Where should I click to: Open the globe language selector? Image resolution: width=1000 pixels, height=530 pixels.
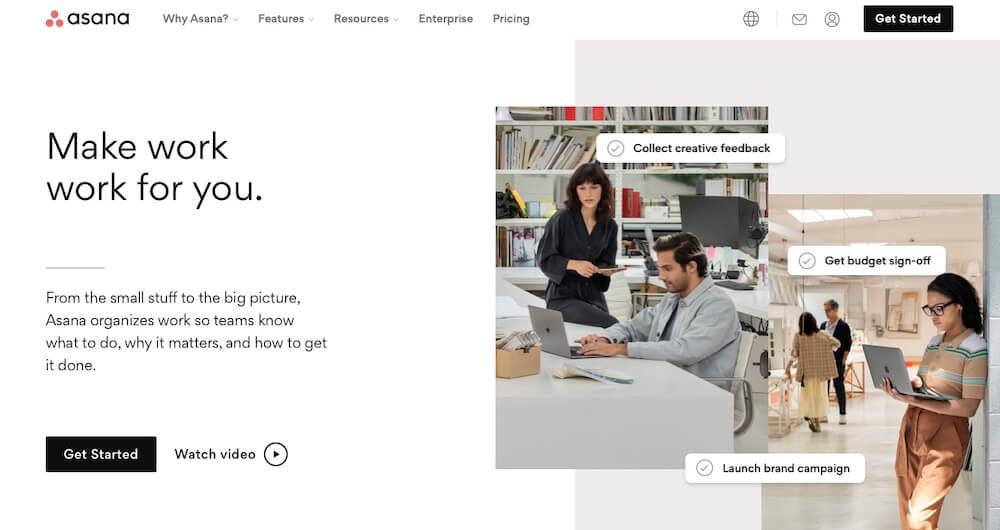751,19
